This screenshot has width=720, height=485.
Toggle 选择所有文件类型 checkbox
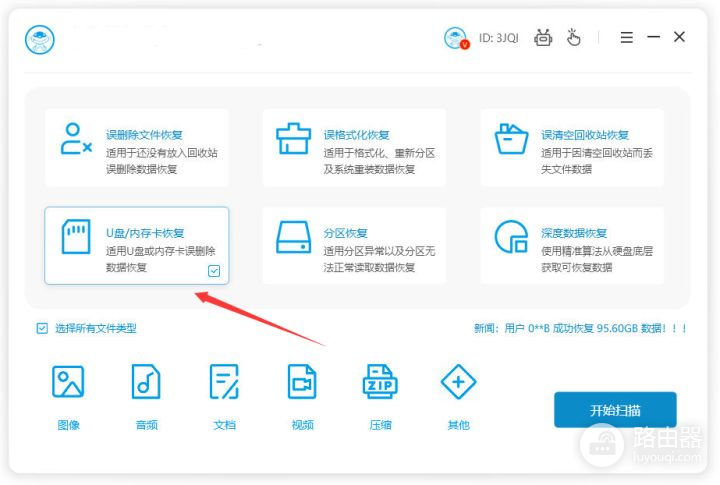(x=42, y=328)
